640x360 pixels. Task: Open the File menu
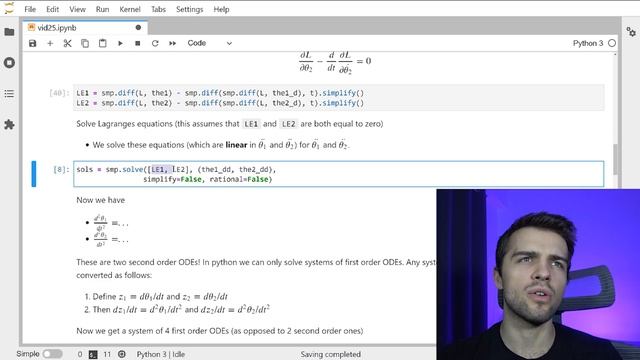point(30,9)
